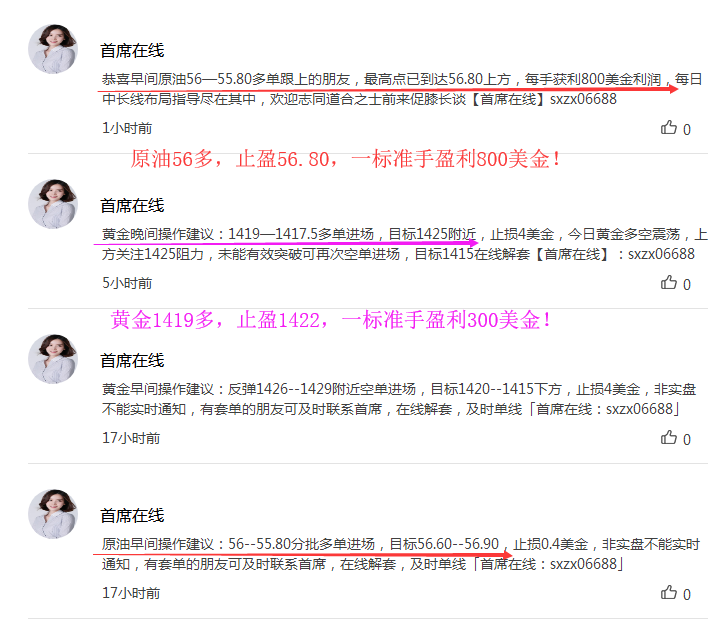
Task: Click the 1小时前 timestamp
Action: pyautogui.click(x=127, y=128)
